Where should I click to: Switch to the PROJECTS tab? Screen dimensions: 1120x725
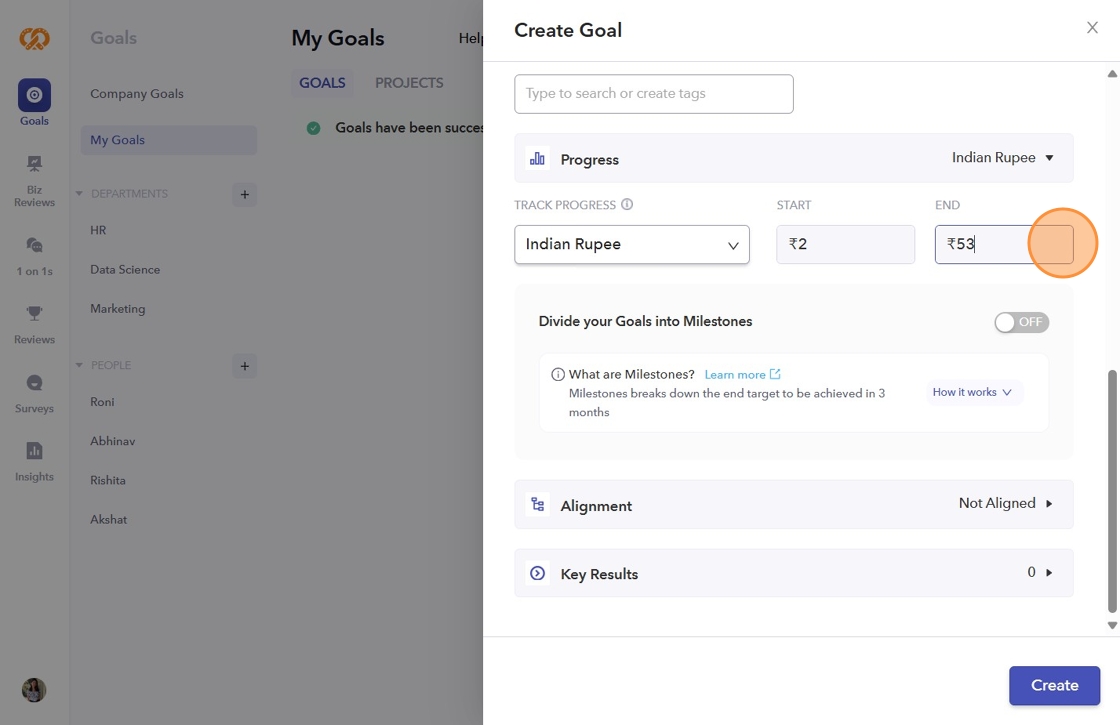tap(409, 83)
